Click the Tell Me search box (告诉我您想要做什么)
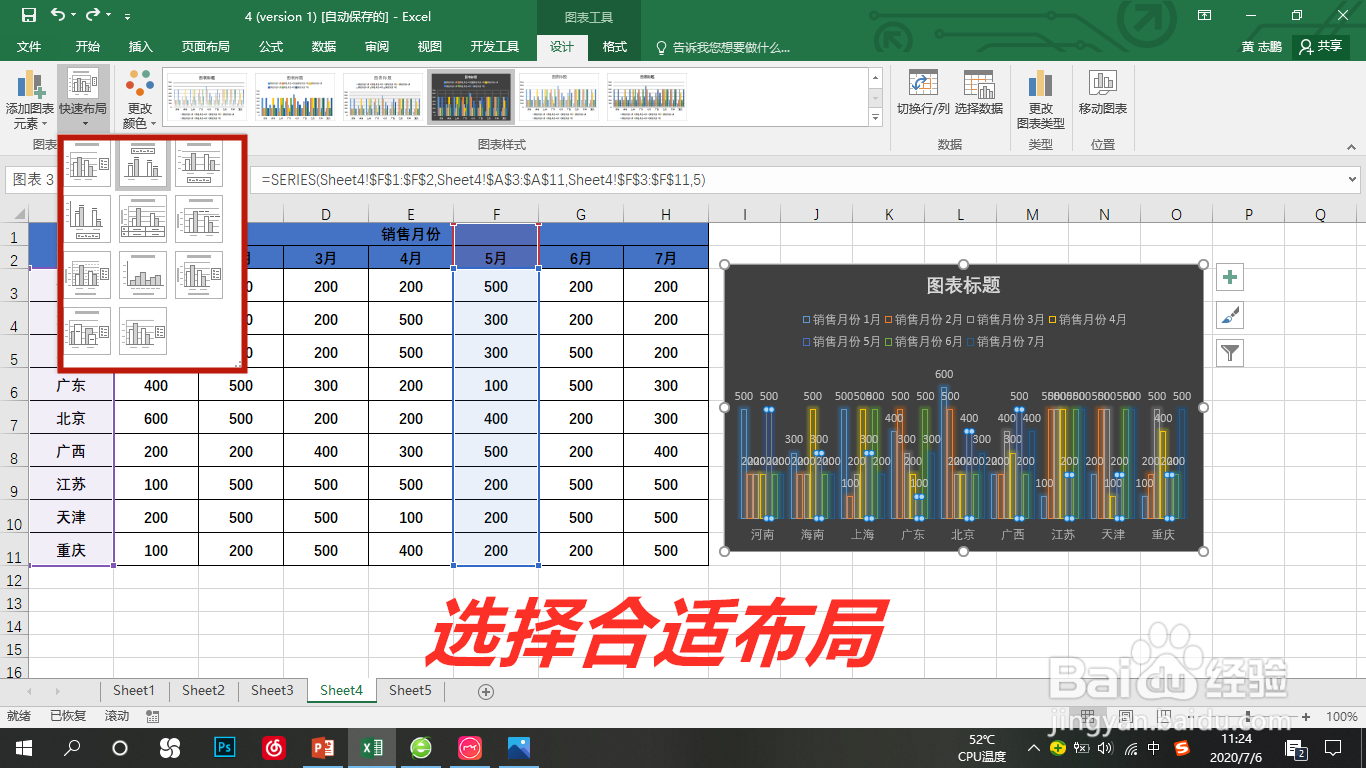1366x768 pixels. coord(724,47)
